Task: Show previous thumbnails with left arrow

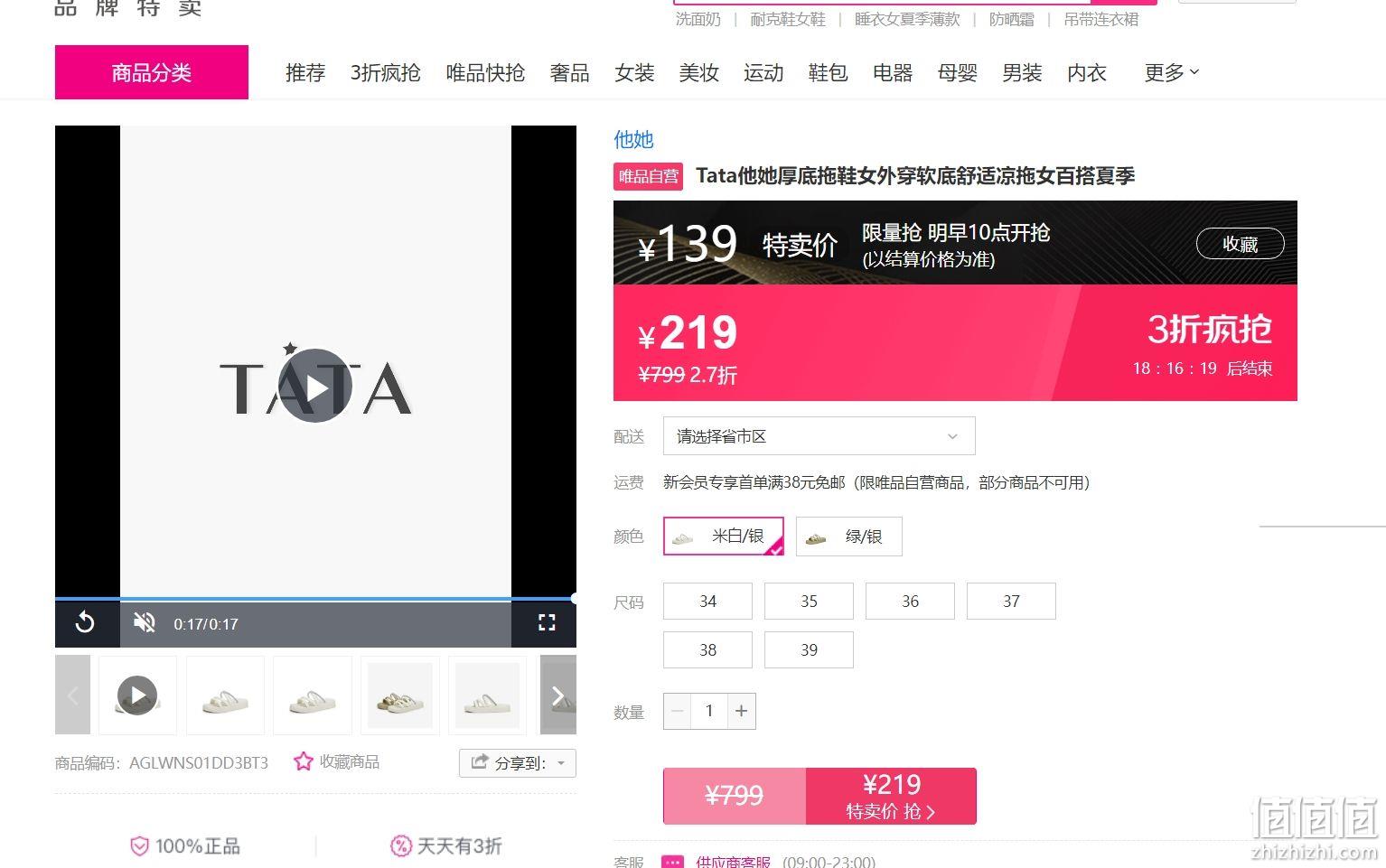Action: coord(73,695)
